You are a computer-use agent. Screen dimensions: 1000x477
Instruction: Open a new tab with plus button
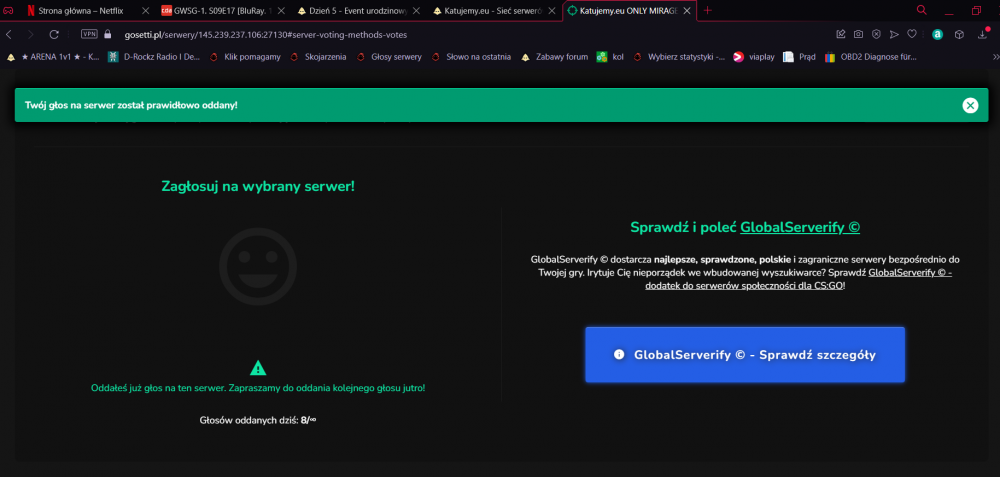click(707, 10)
